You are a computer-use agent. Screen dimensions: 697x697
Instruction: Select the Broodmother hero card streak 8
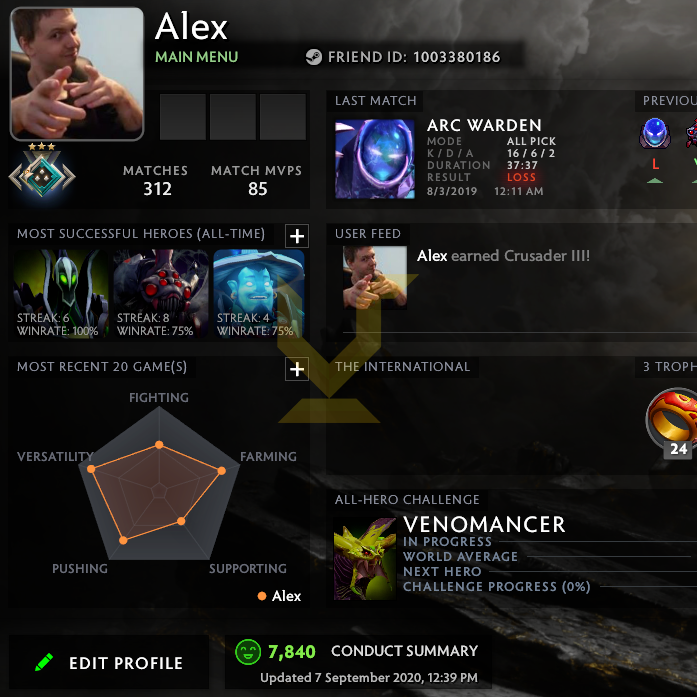point(160,294)
